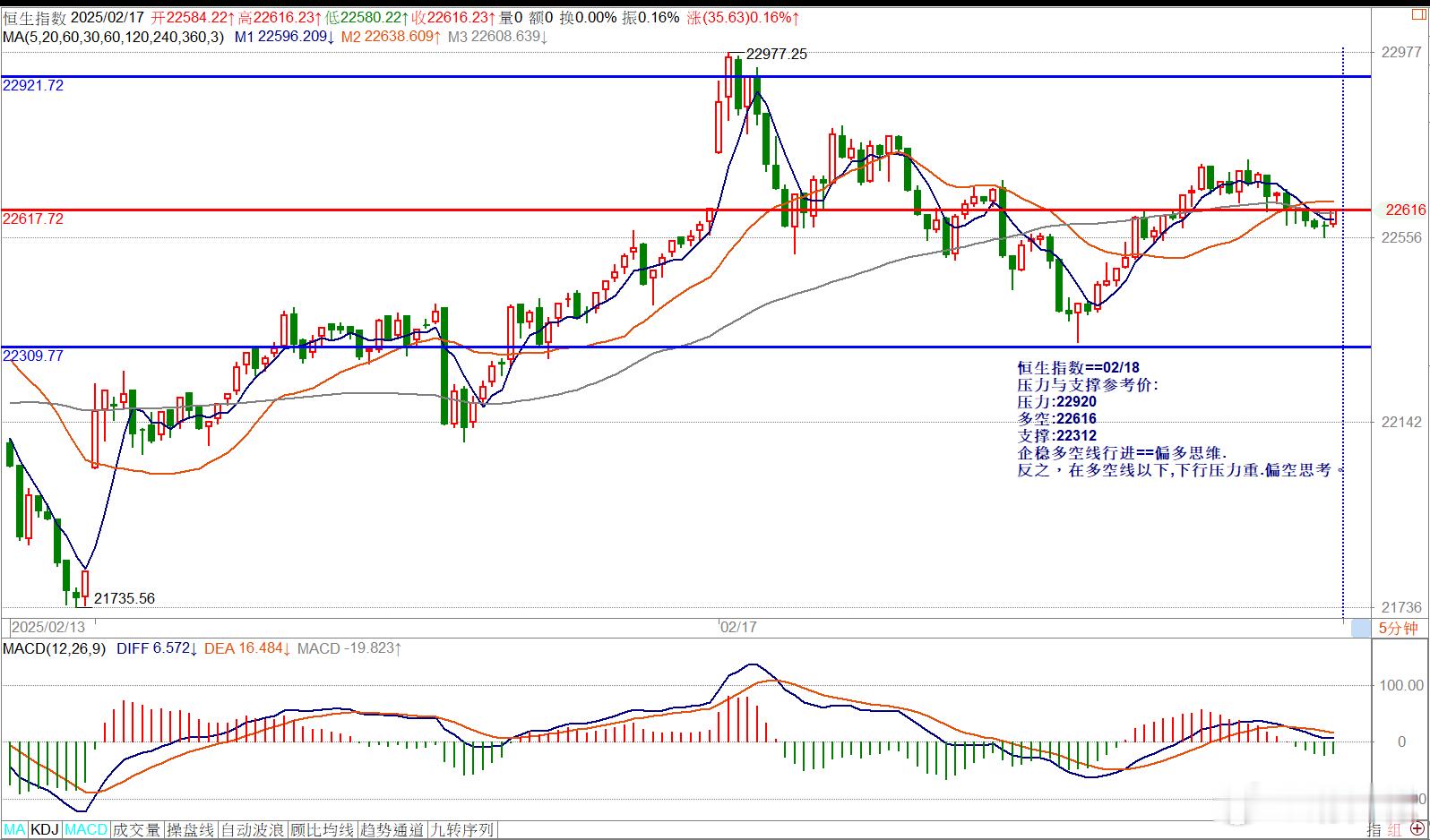The height and width of the screenshot is (840, 1430).
Task: Click the 02/17 date marker
Action: click(739, 627)
